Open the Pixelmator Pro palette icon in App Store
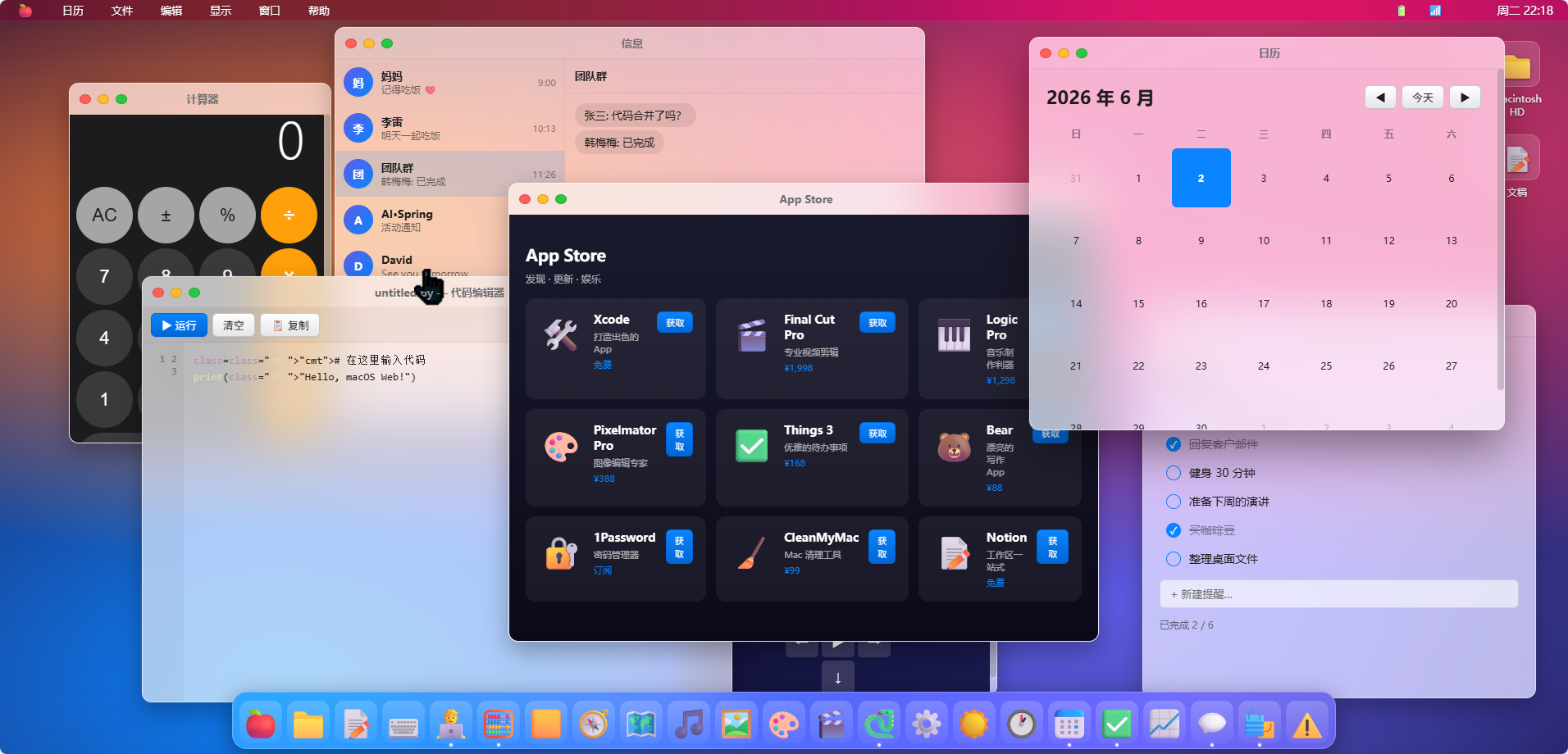Image resolution: width=1568 pixels, height=754 pixels. tap(561, 446)
